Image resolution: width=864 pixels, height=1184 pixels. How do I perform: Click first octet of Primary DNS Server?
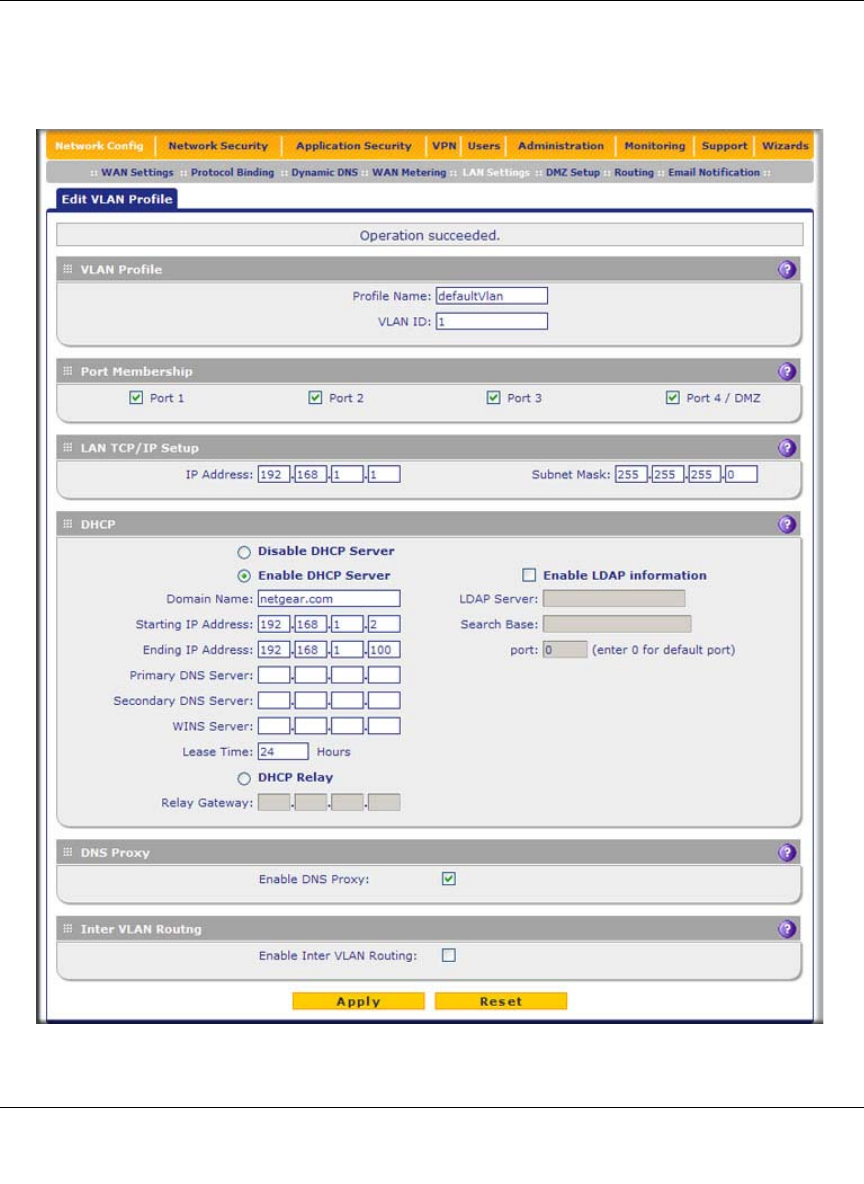[274, 675]
